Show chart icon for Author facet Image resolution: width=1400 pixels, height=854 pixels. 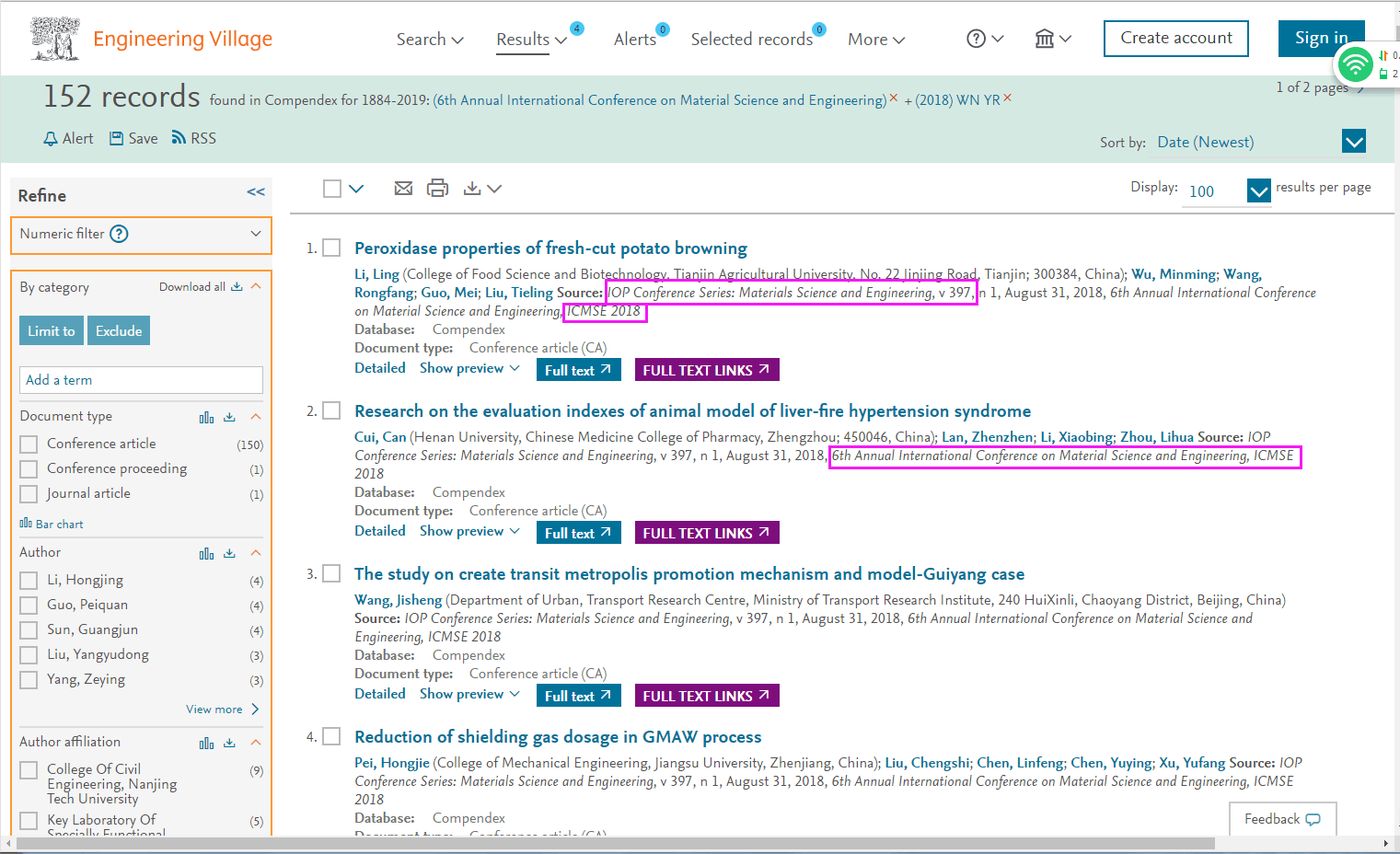pyautogui.click(x=206, y=553)
